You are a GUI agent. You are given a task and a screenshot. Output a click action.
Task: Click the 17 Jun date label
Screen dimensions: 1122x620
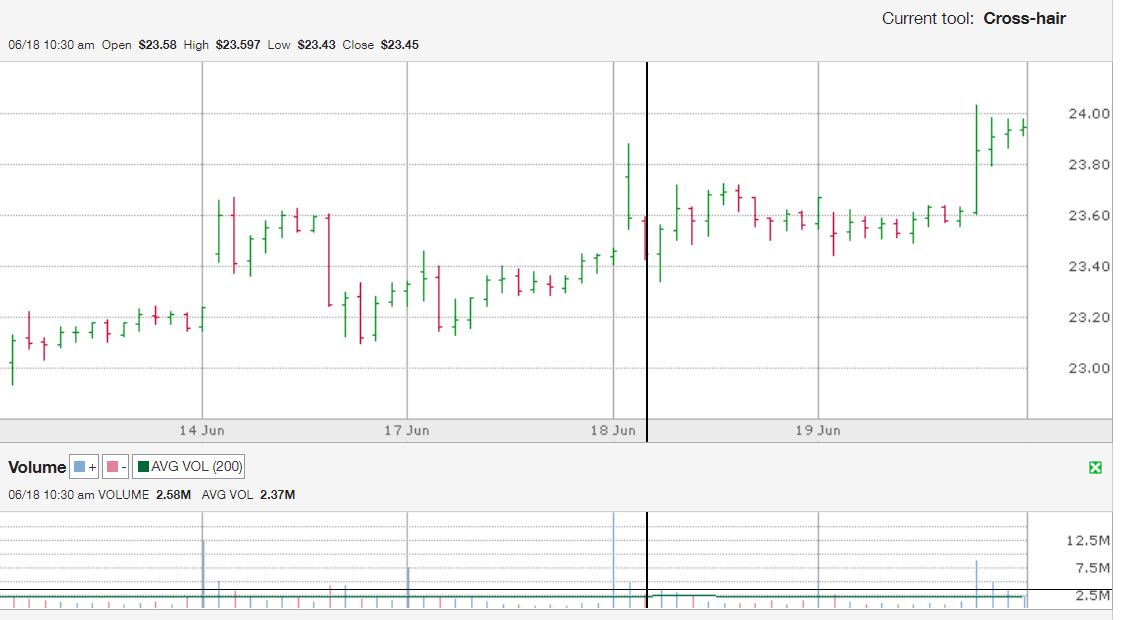tap(406, 430)
